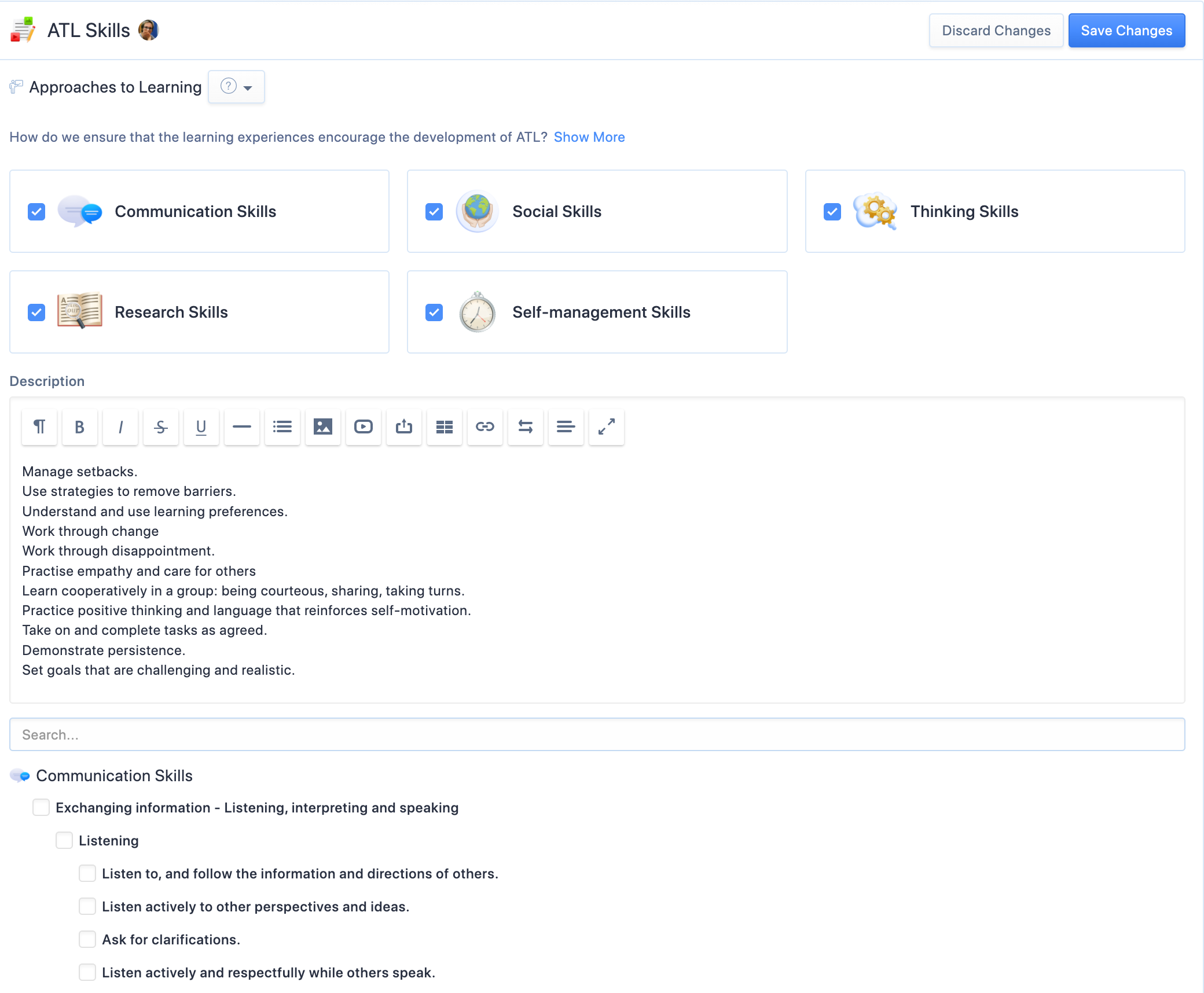Click the Underline toolbar icon
The width and height of the screenshot is (1204, 993).
point(201,427)
